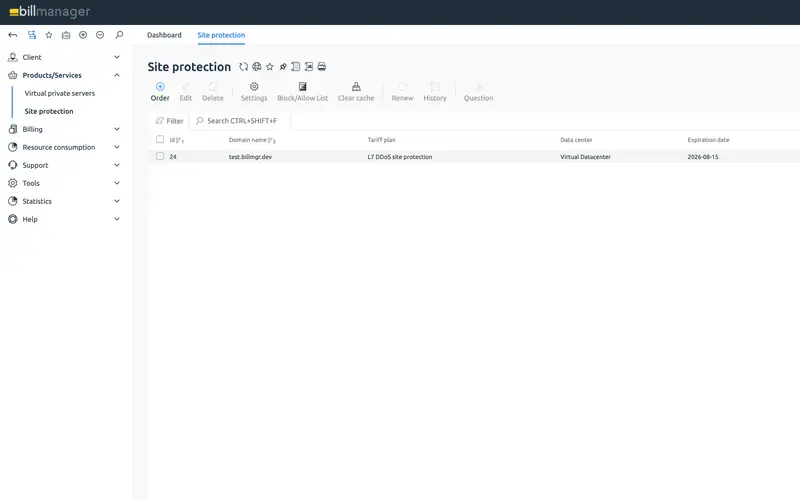This screenshot has height=500, width=800.
Task: Click Clear cache
Action: 356,92
